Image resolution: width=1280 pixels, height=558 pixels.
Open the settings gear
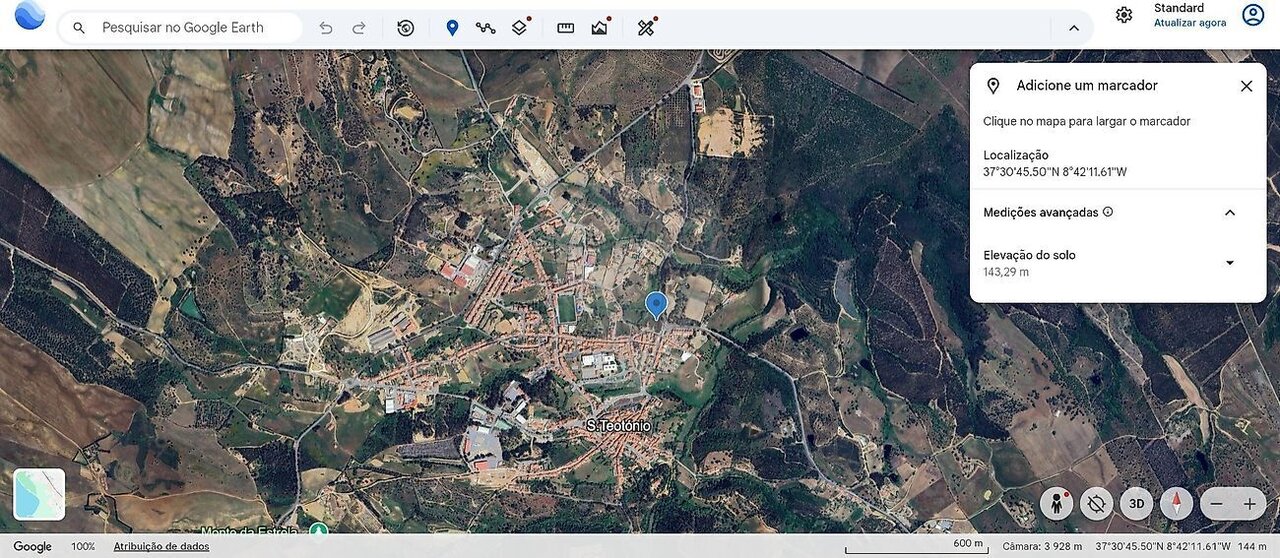click(1124, 15)
